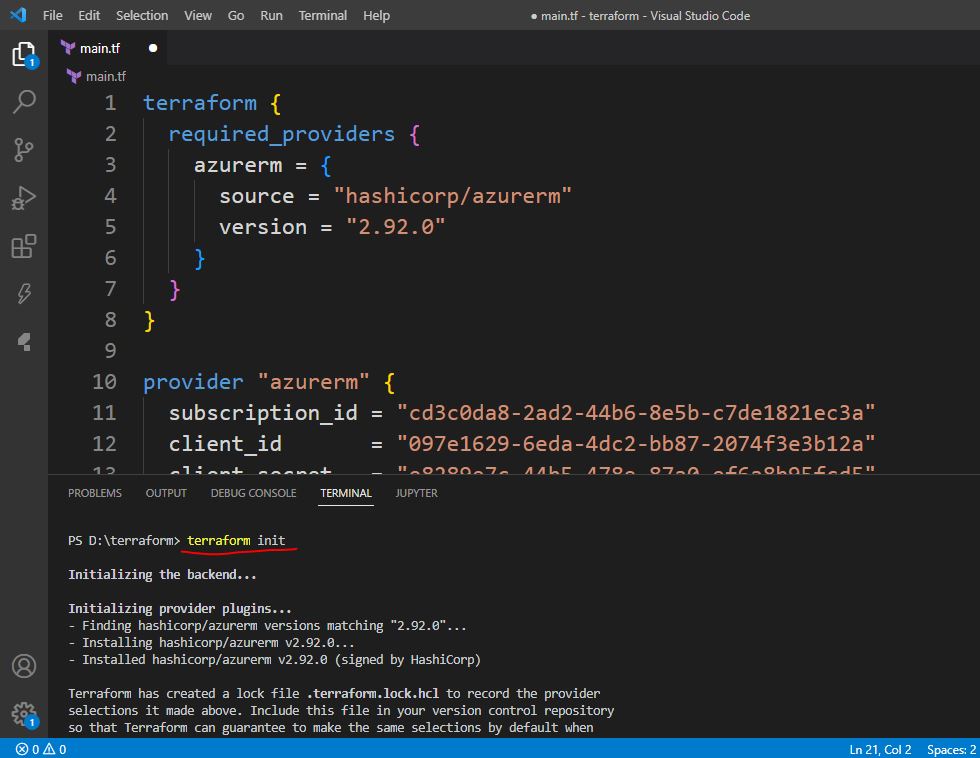This screenshot has height=758, width=980.
Task: Open the Azure lightning-bolt sidebar icon
Action: [x=24, y=294]
